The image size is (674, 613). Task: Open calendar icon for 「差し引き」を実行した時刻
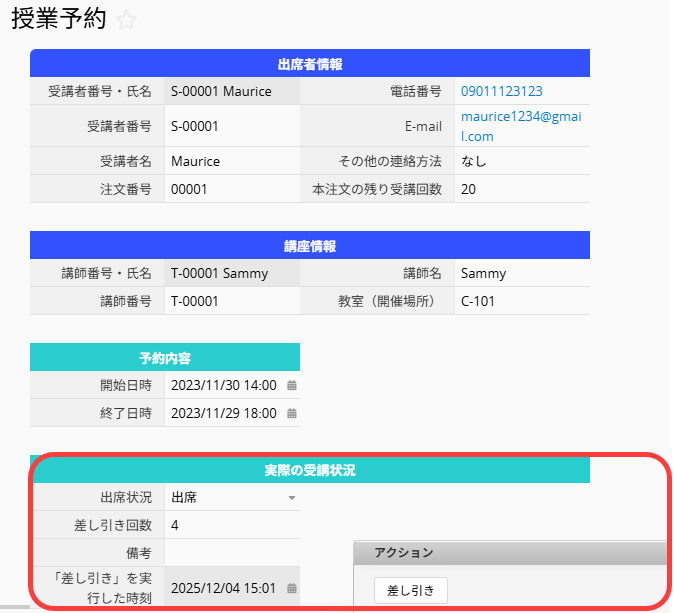tap(292, 588)
